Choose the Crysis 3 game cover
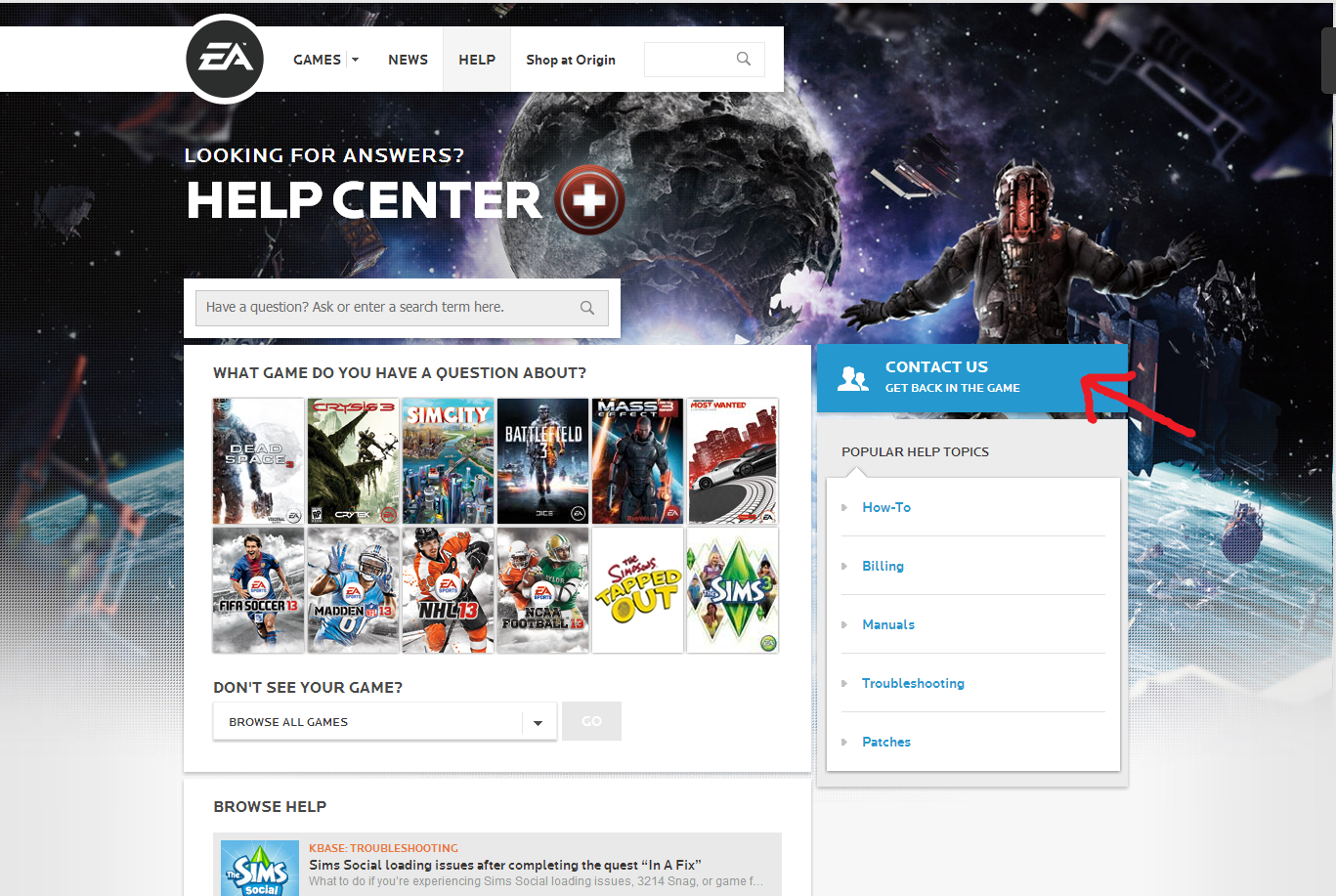 click(353, 461)
